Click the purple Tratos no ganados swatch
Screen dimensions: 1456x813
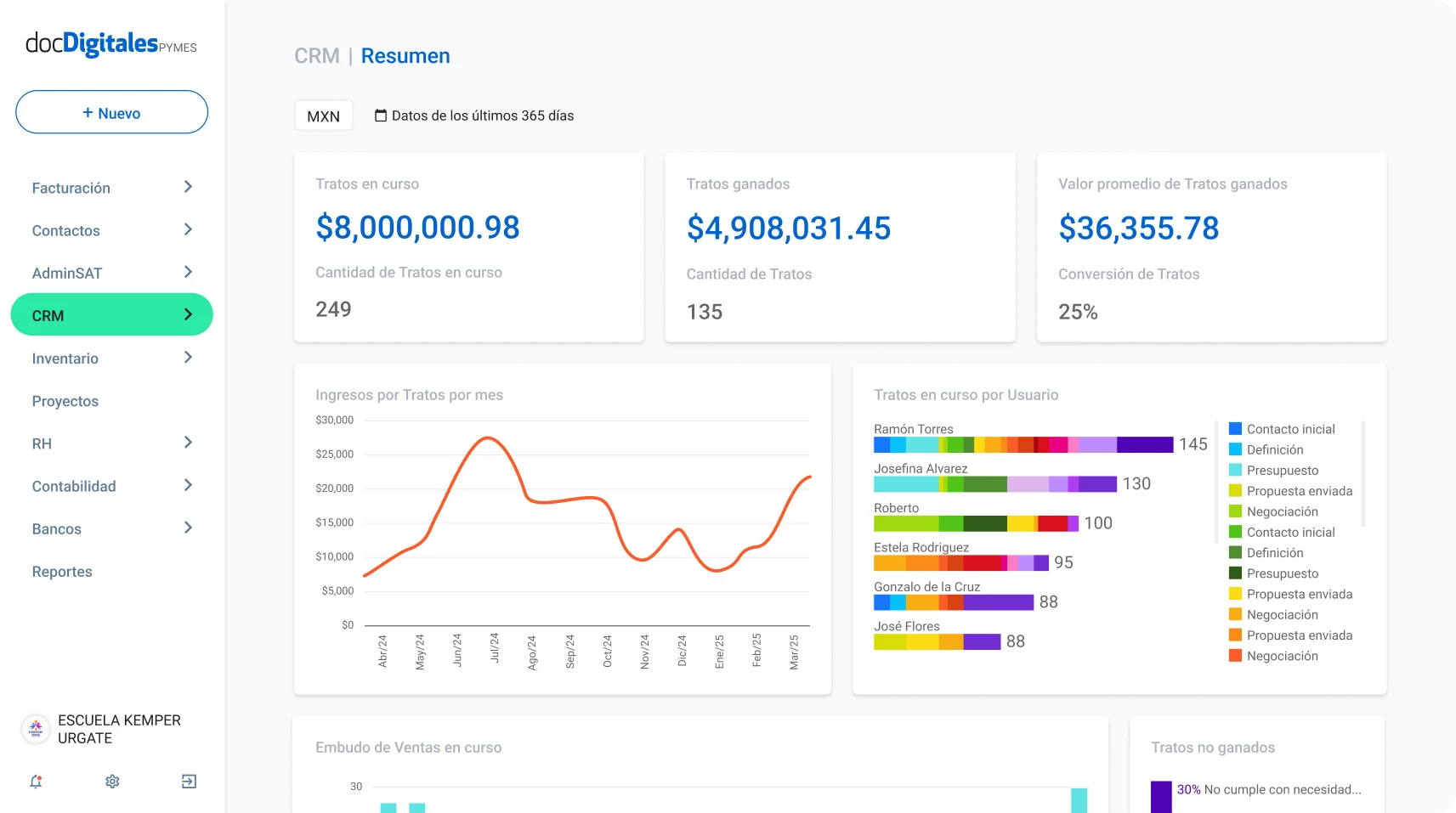[x=1161, y=797]
